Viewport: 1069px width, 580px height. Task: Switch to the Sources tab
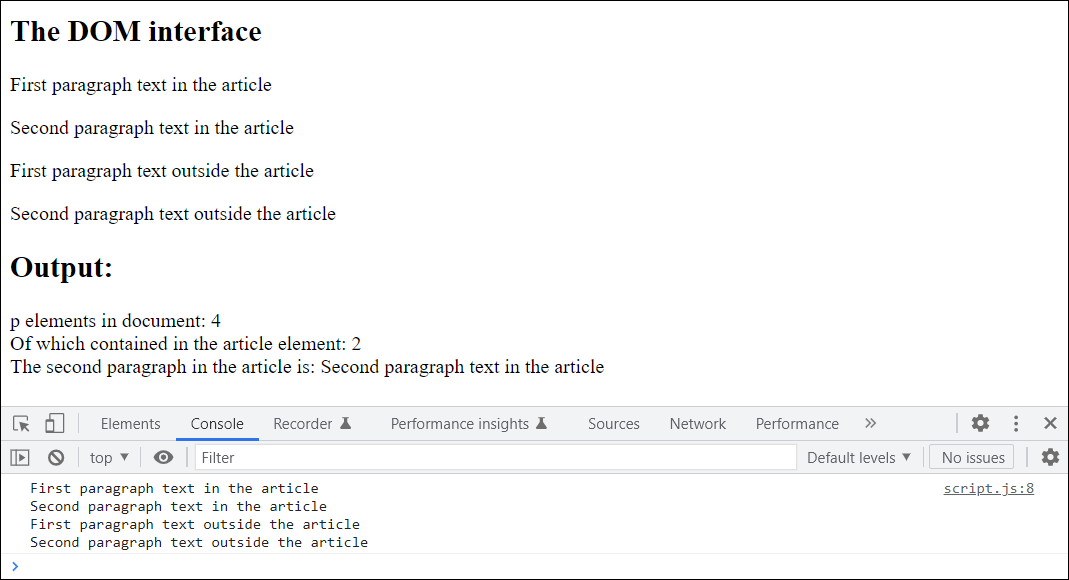tap(613, 423)
